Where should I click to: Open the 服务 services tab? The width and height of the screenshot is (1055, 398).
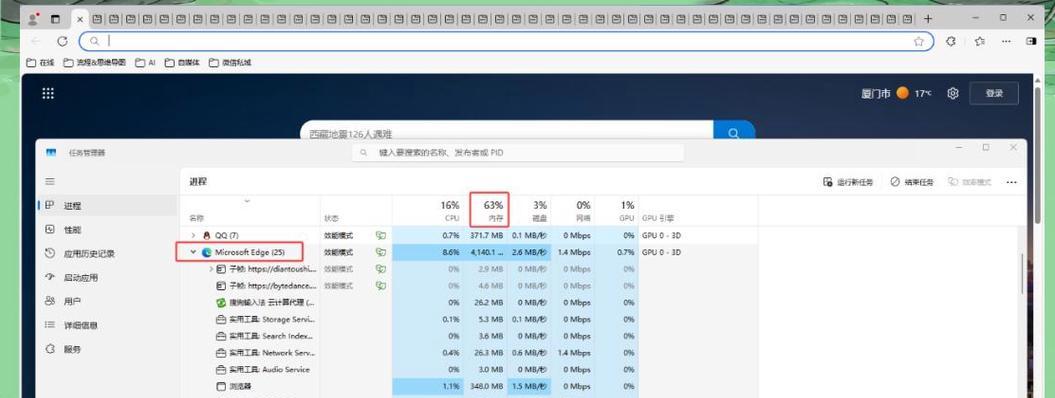pos(108,349)
